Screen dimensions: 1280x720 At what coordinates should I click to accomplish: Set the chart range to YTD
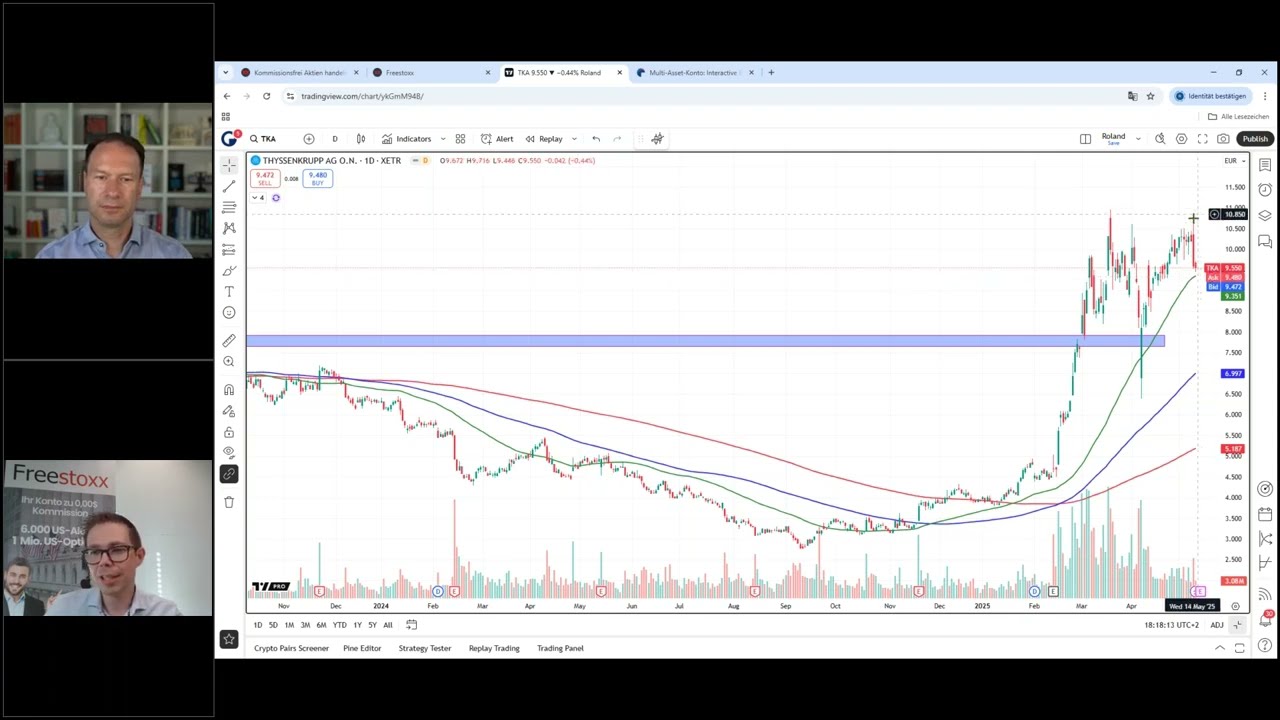coord(340,625)
